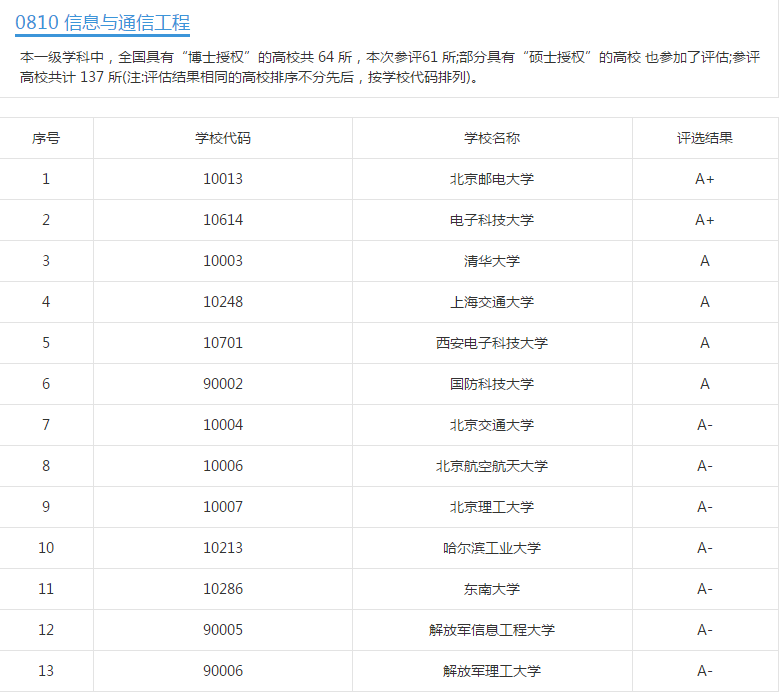
Task: Select the 上海交通大学 row name
Action: pos(492,302)
